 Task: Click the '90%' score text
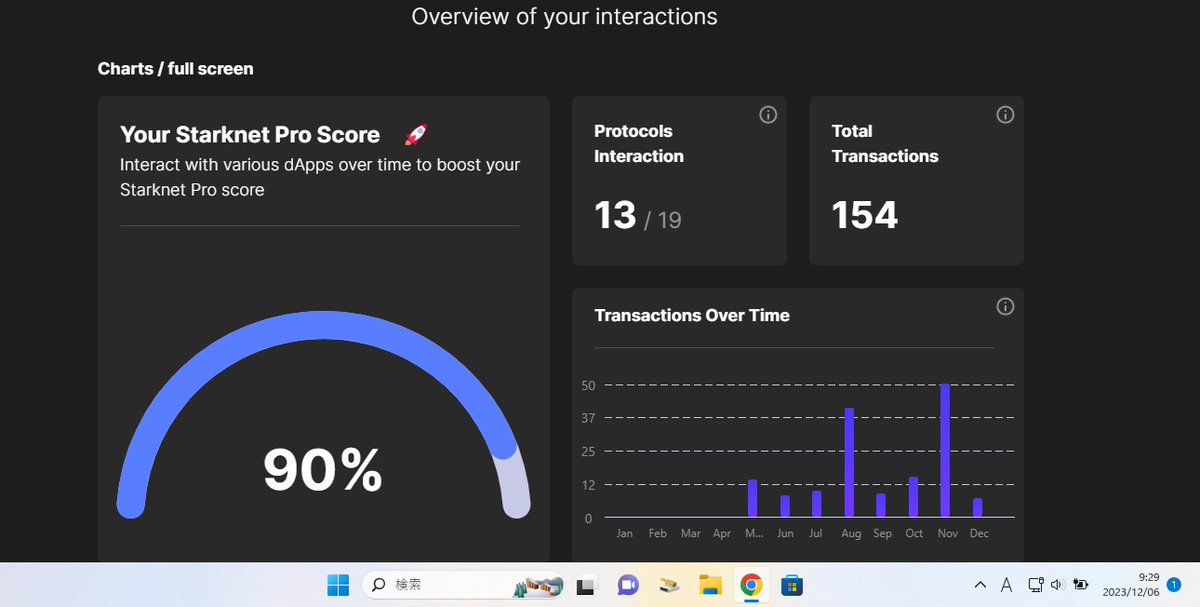(322, 470)
